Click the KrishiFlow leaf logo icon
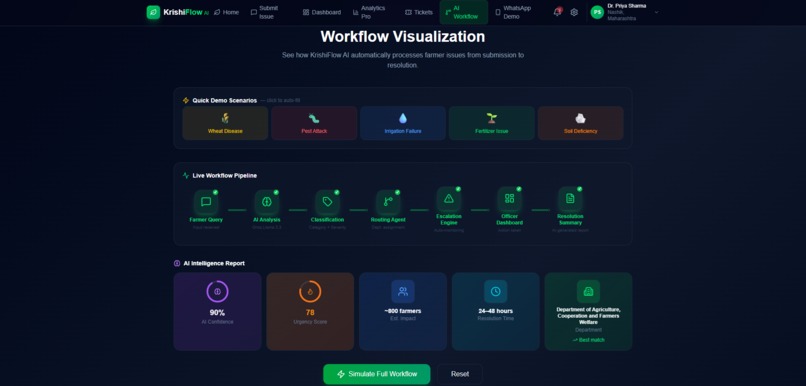This screenshot has height=386, width=806. [x=153, y=12]
